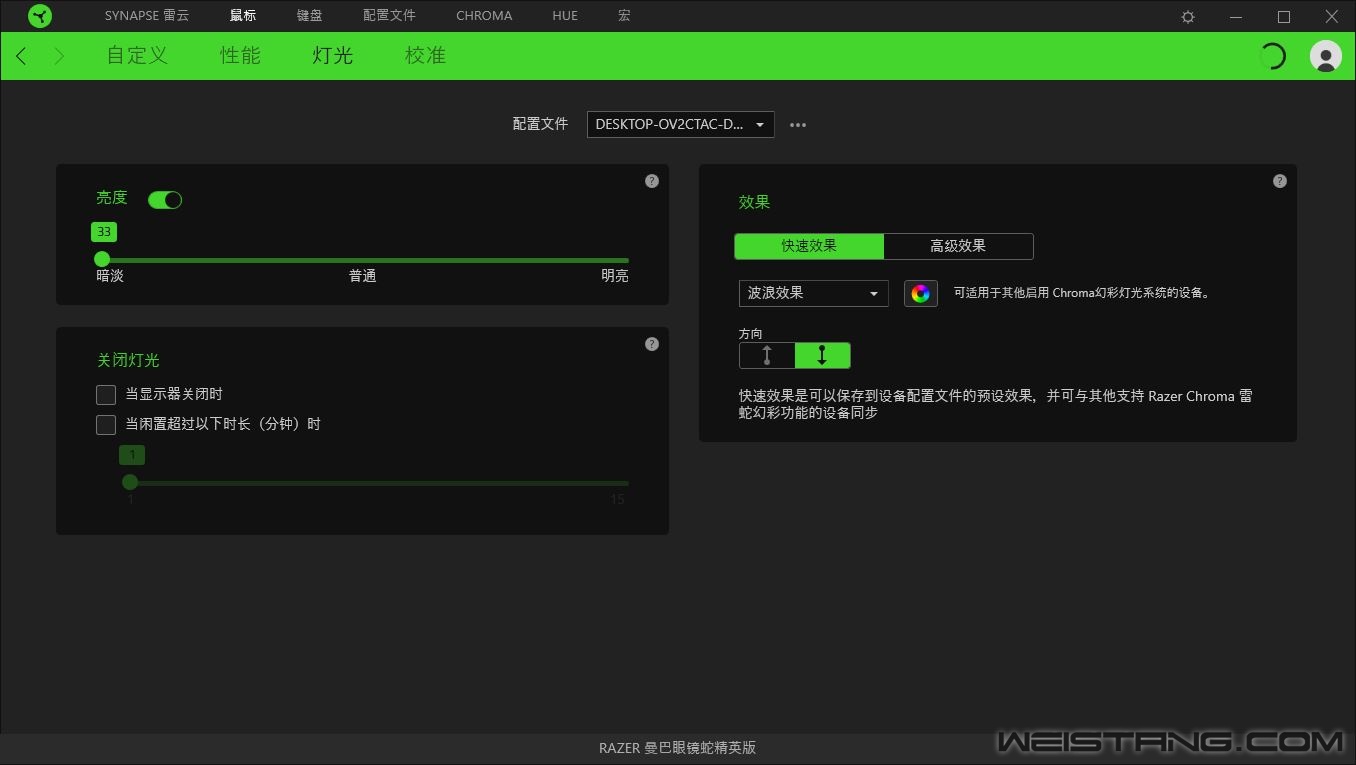This screenshot has width=1356, height=765.
Task: Select the 快速效果 button
Action: click(x=809, y=246)
